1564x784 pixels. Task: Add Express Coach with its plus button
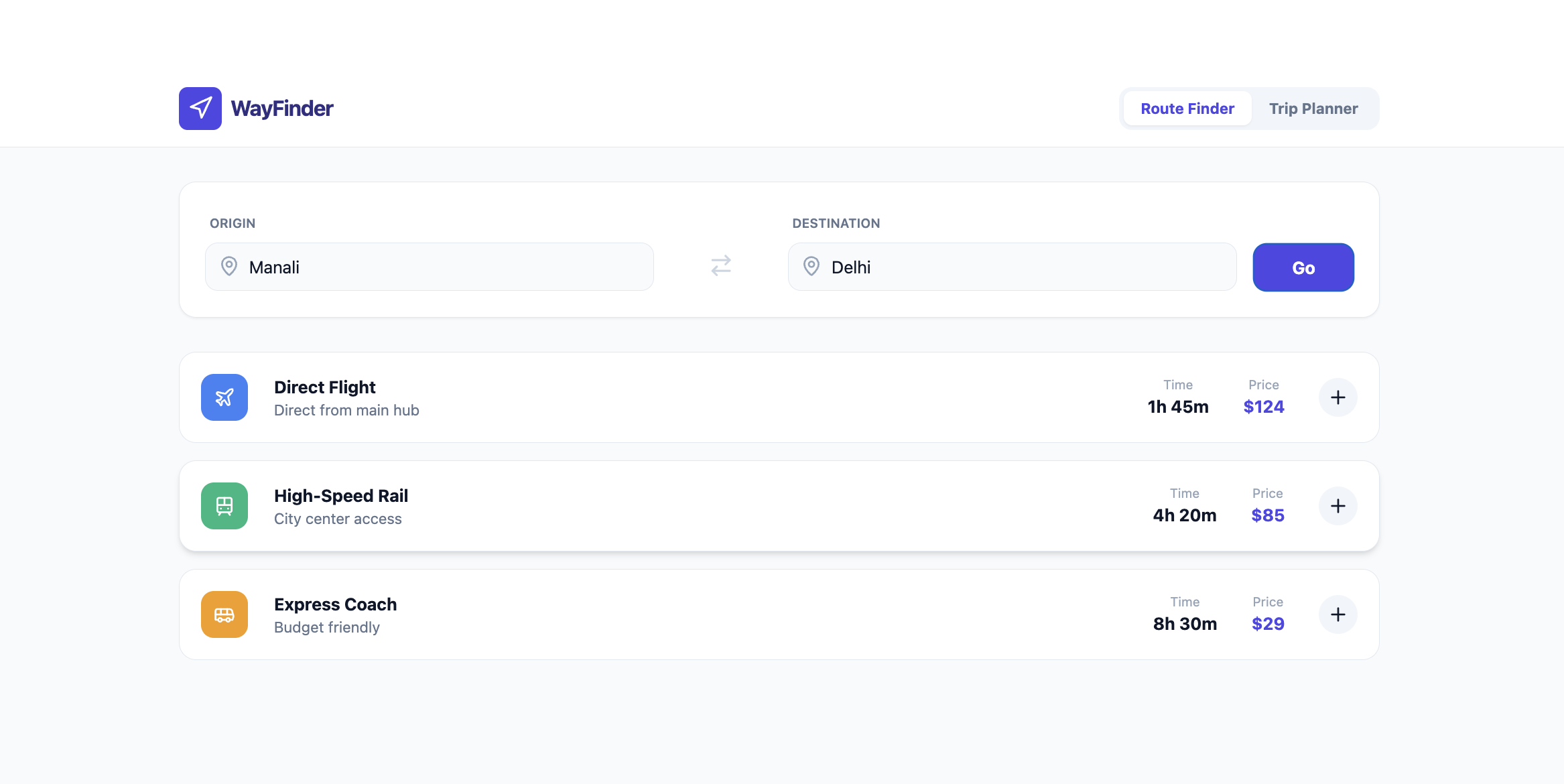1338,614
